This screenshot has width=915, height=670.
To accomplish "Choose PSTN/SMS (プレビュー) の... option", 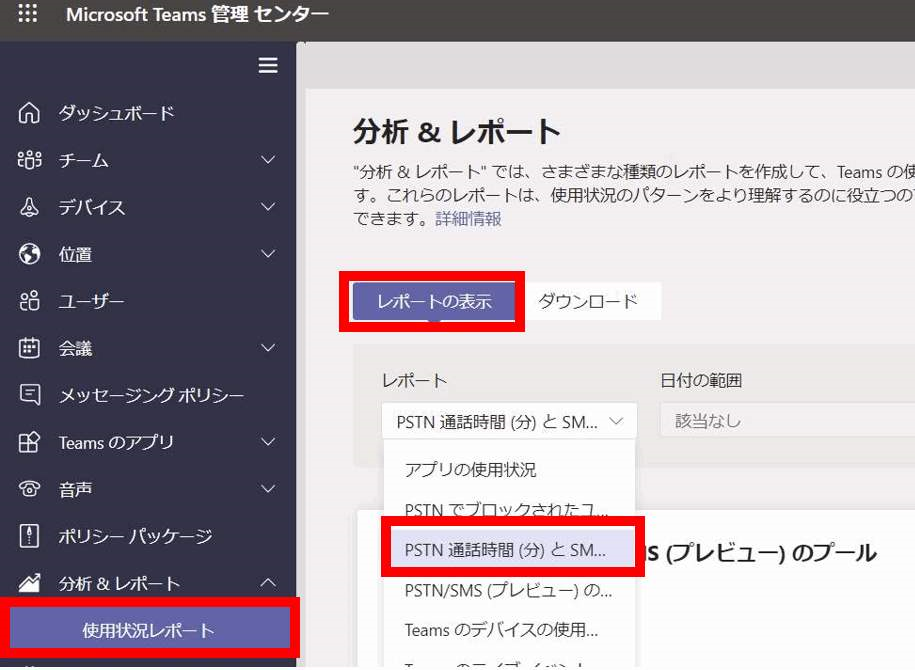I will click(x=508, y=590).
